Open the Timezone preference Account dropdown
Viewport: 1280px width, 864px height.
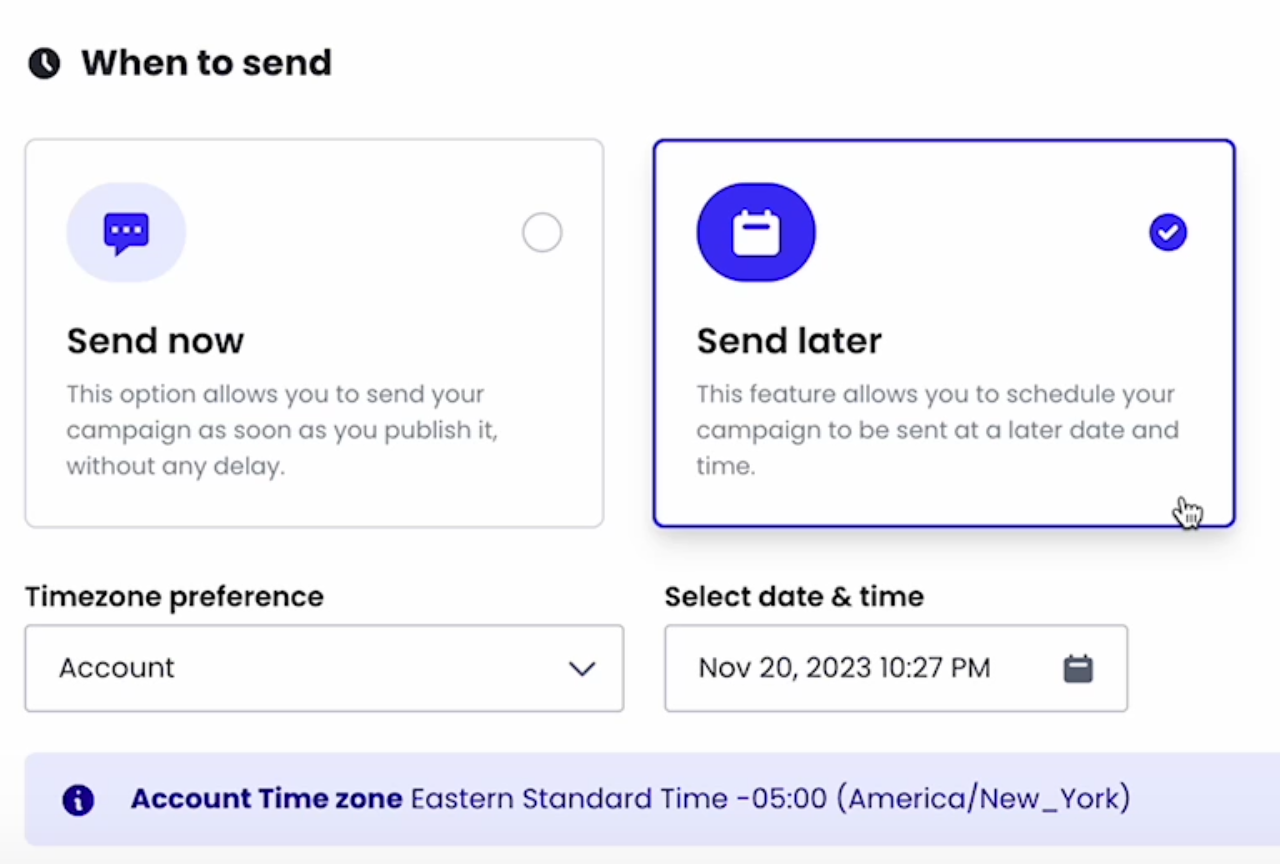pyautogui.click(x=324, y=668)
